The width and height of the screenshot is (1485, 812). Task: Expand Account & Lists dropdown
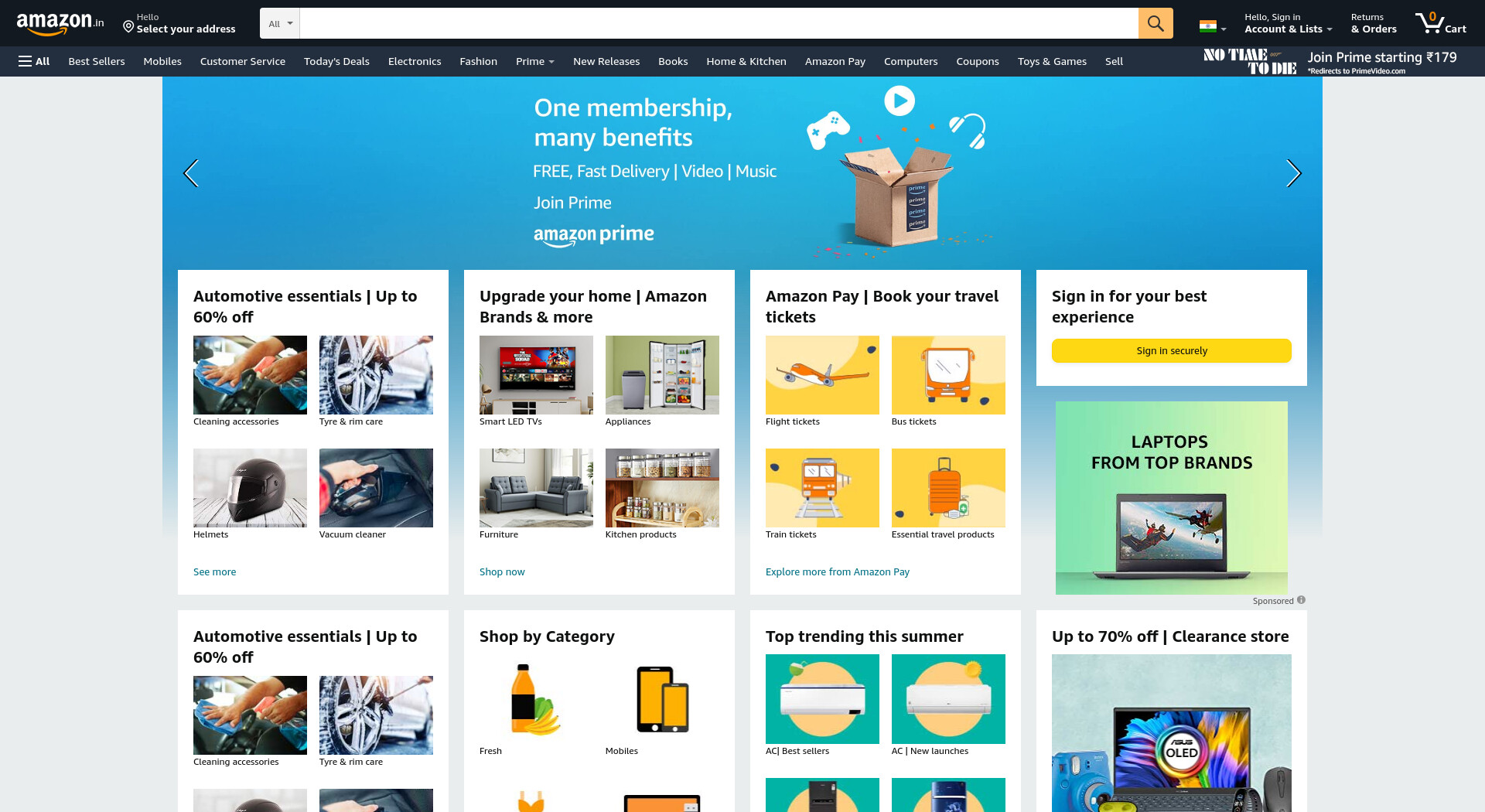[x=1288, y=23]
